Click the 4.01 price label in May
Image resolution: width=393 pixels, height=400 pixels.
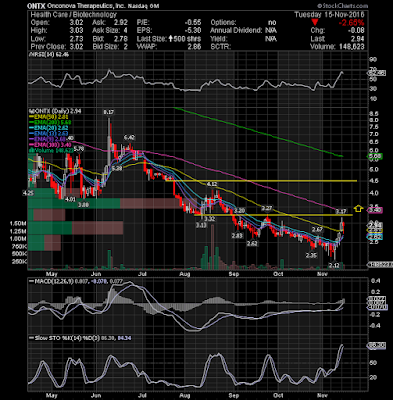click(x=70, y=199)
